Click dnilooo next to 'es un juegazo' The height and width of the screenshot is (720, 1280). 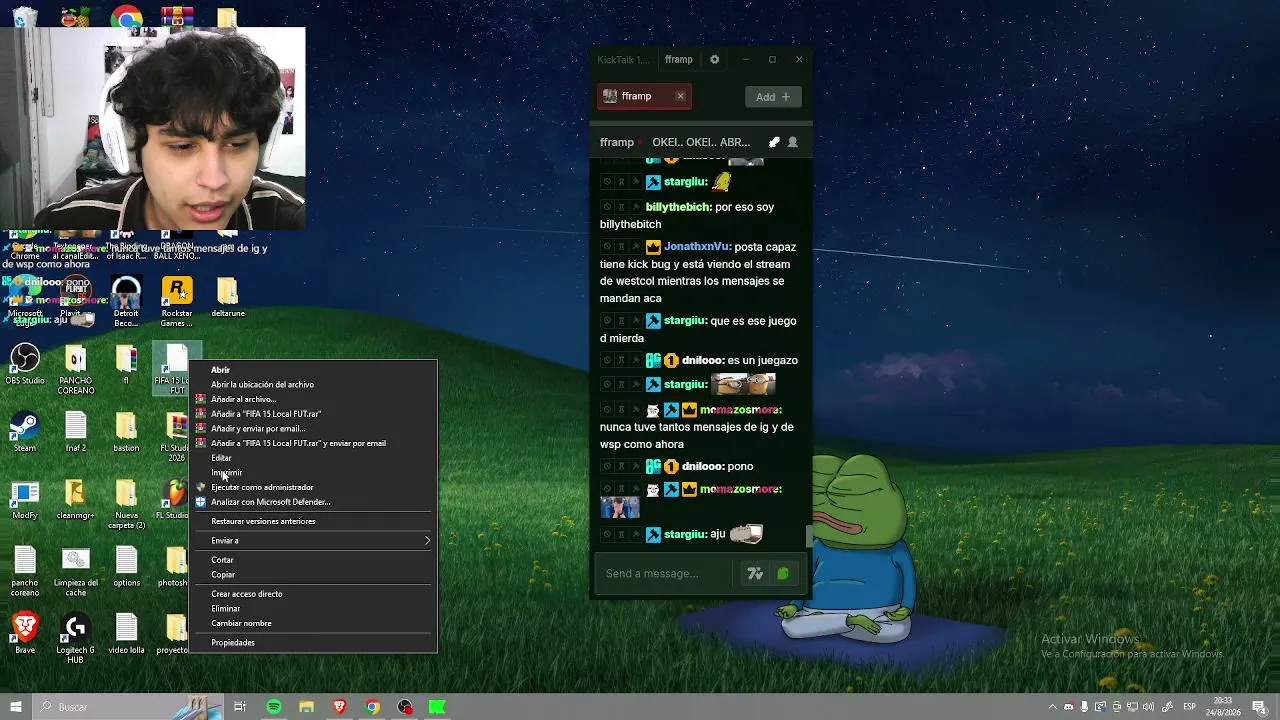(x=704, y=360)
